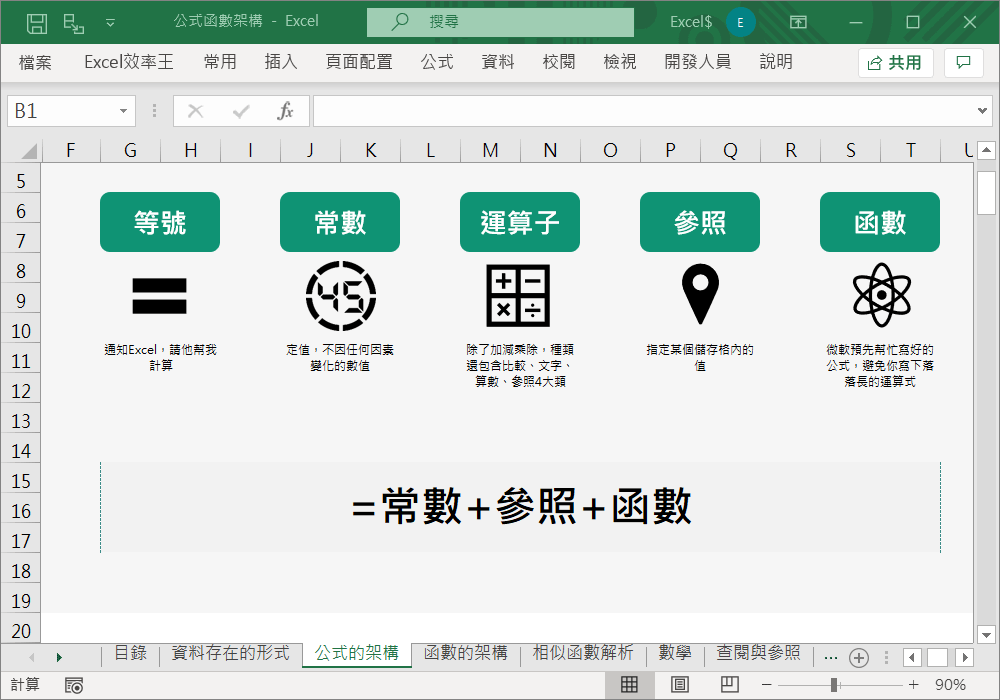The height and width of the screenshot is (700, 1000).
Task: Click the green 運算子 button shape
Action: tap(520, 222)
